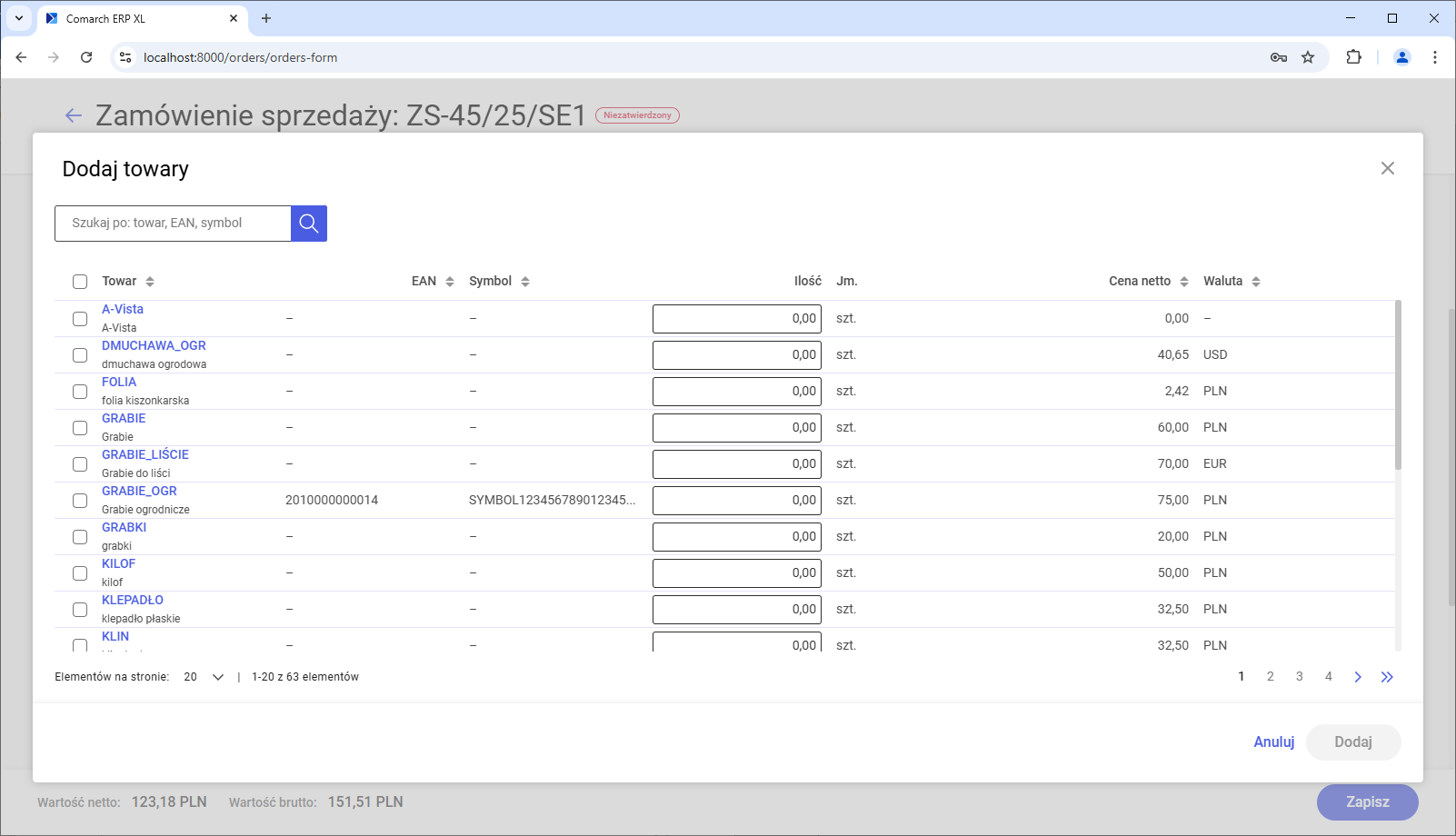Go to next page of results
Screen dimensions: 1456x836
point(1358,677)
